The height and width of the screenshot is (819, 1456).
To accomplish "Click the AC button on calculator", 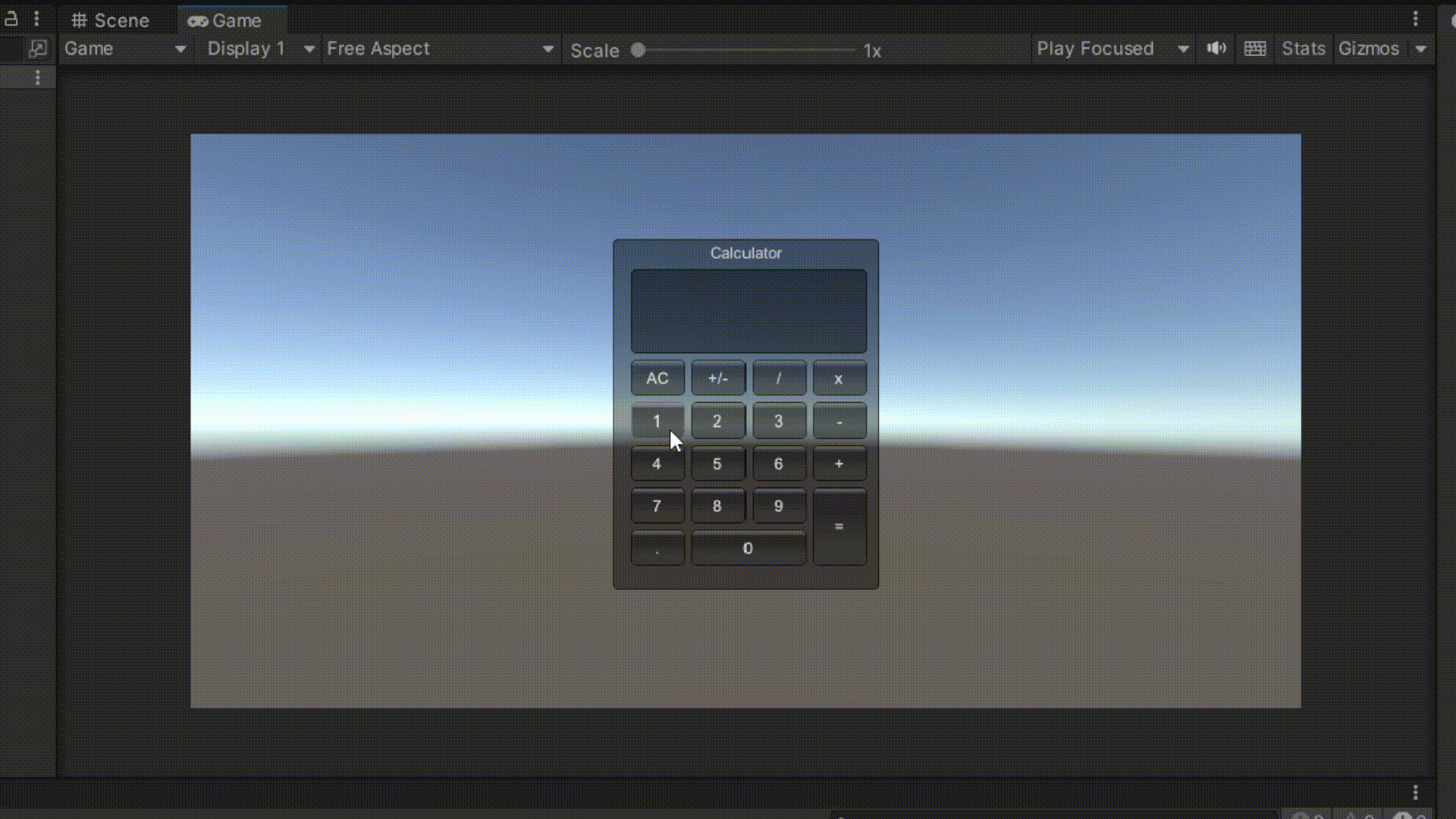I will [x=657, y=378].
